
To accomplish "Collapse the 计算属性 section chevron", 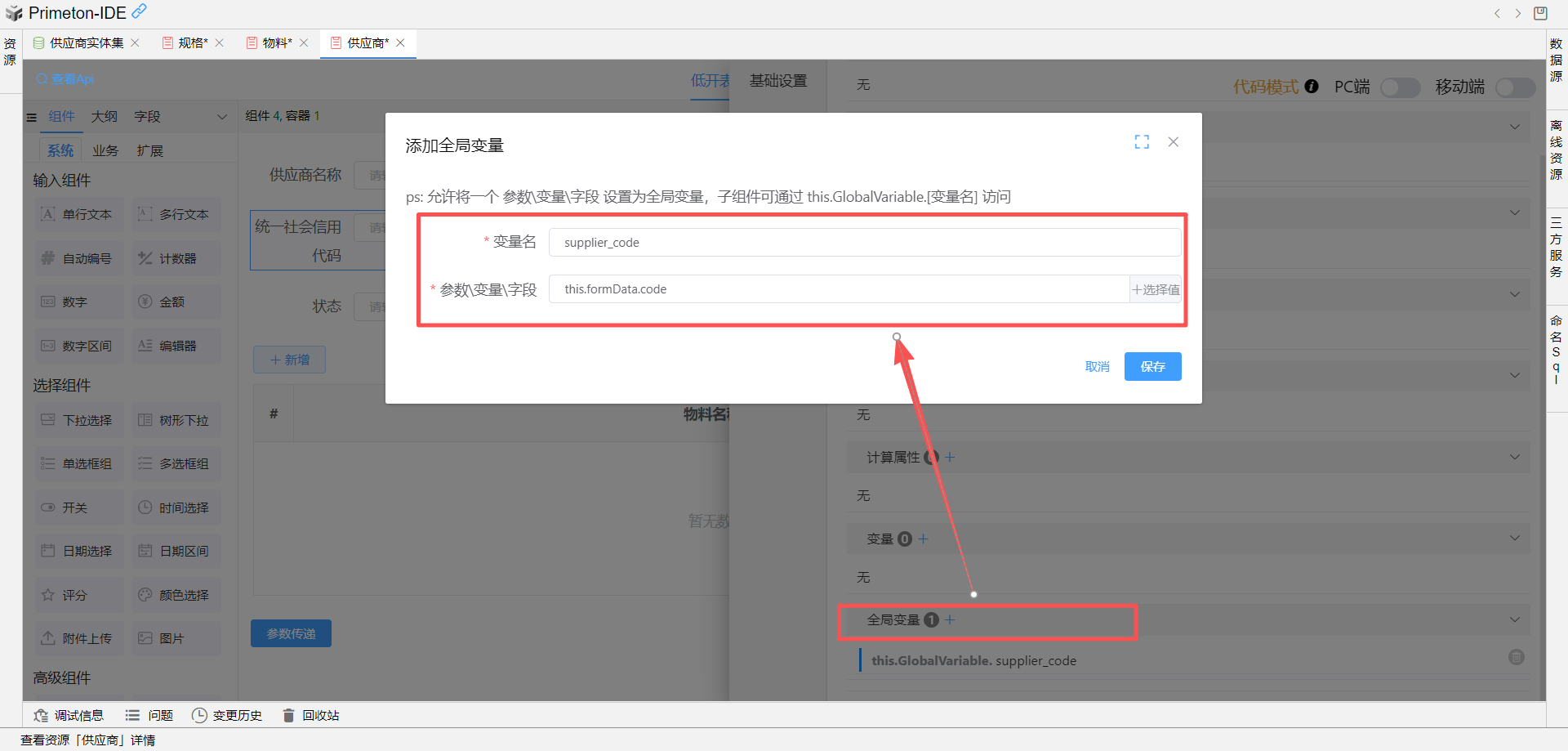I will [x=1515, y=458].
